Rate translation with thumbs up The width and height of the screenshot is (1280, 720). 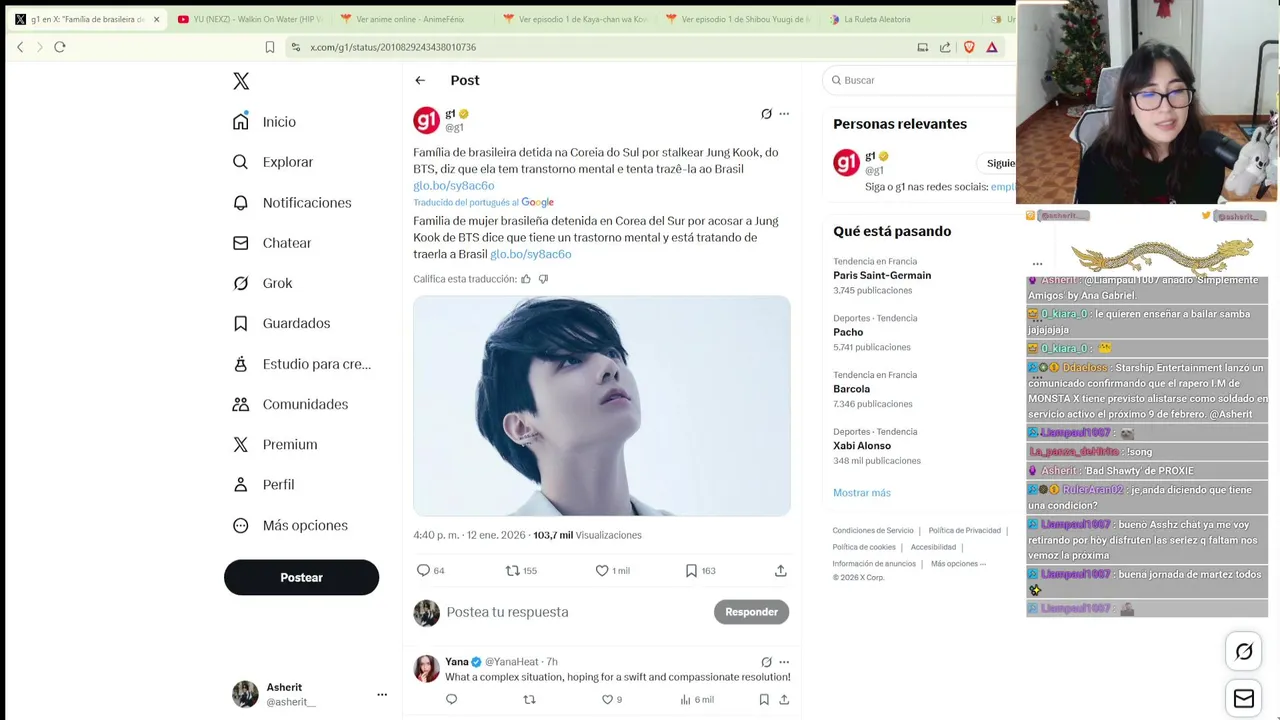[x=526, y=279]
